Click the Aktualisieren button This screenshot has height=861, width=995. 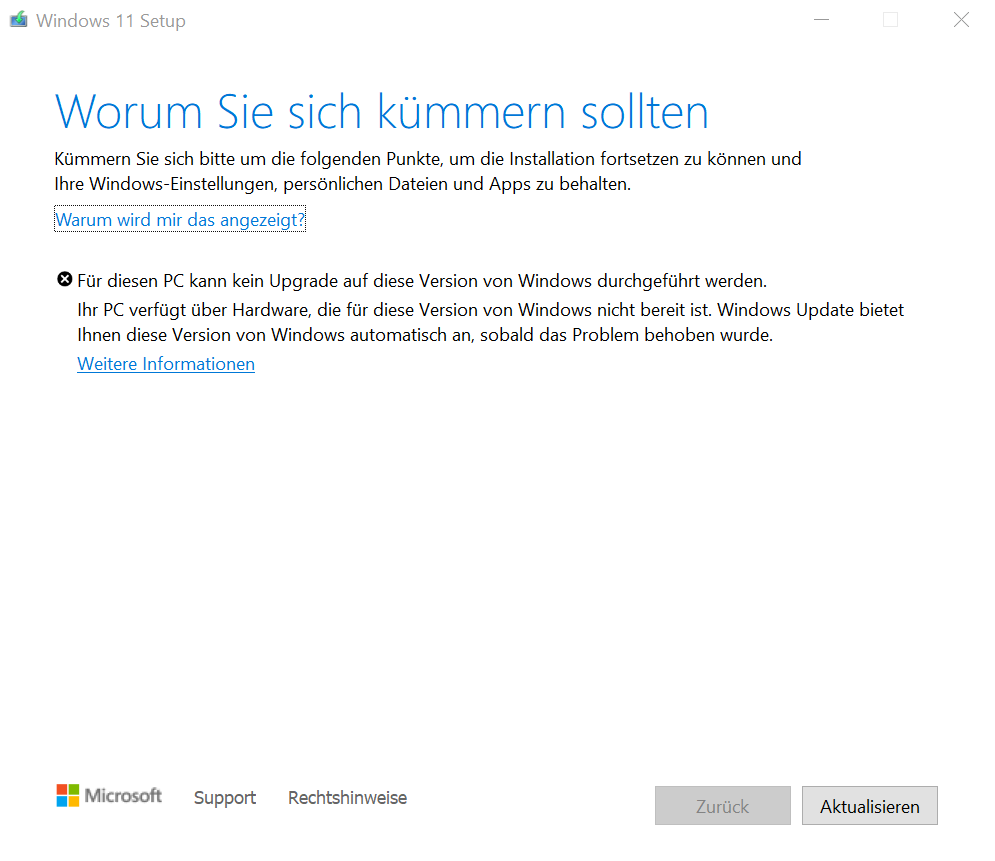click(x=869, y=806)
